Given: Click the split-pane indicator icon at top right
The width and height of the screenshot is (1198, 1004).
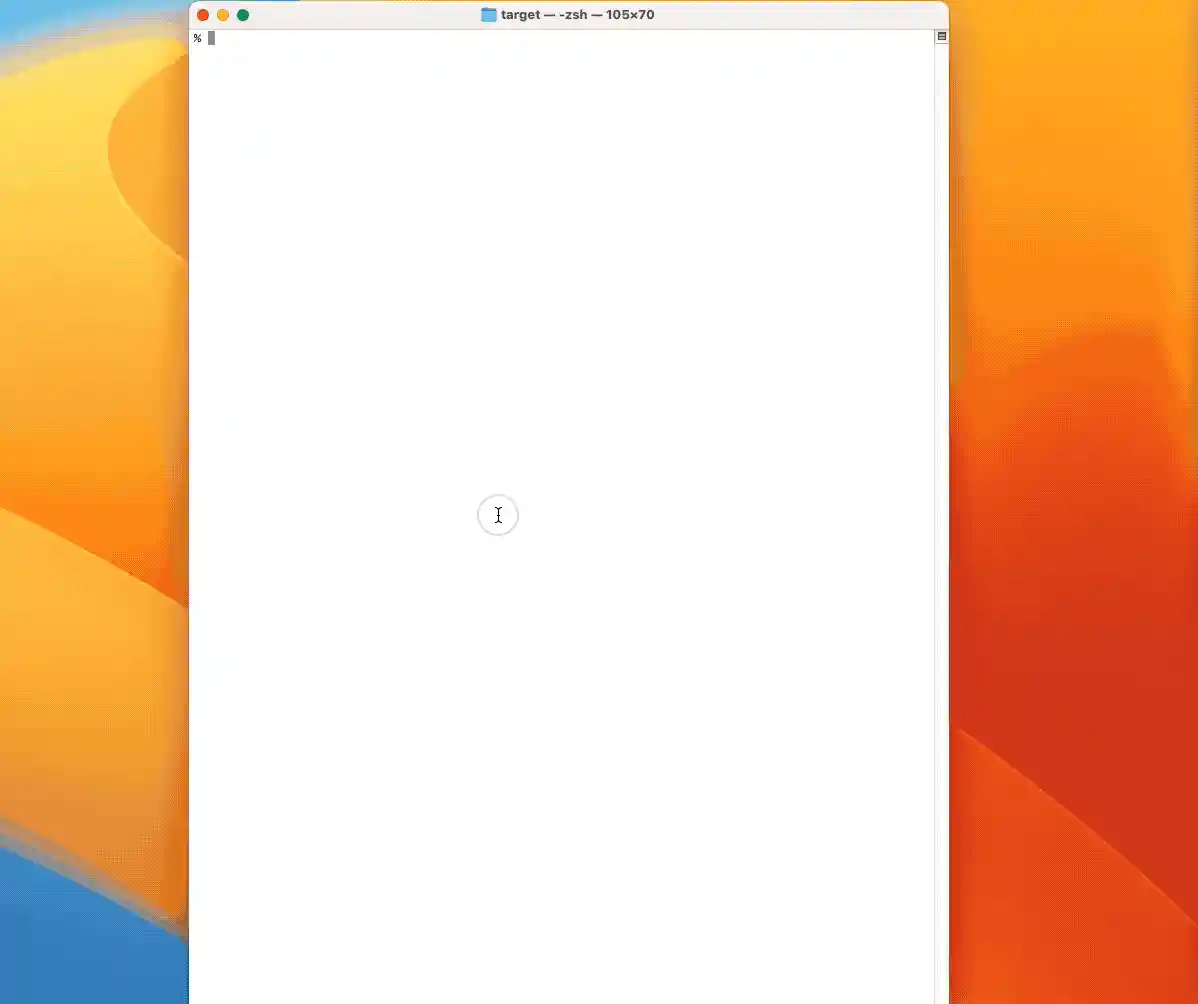Looking at the screenshot, I should coord(941,36).
